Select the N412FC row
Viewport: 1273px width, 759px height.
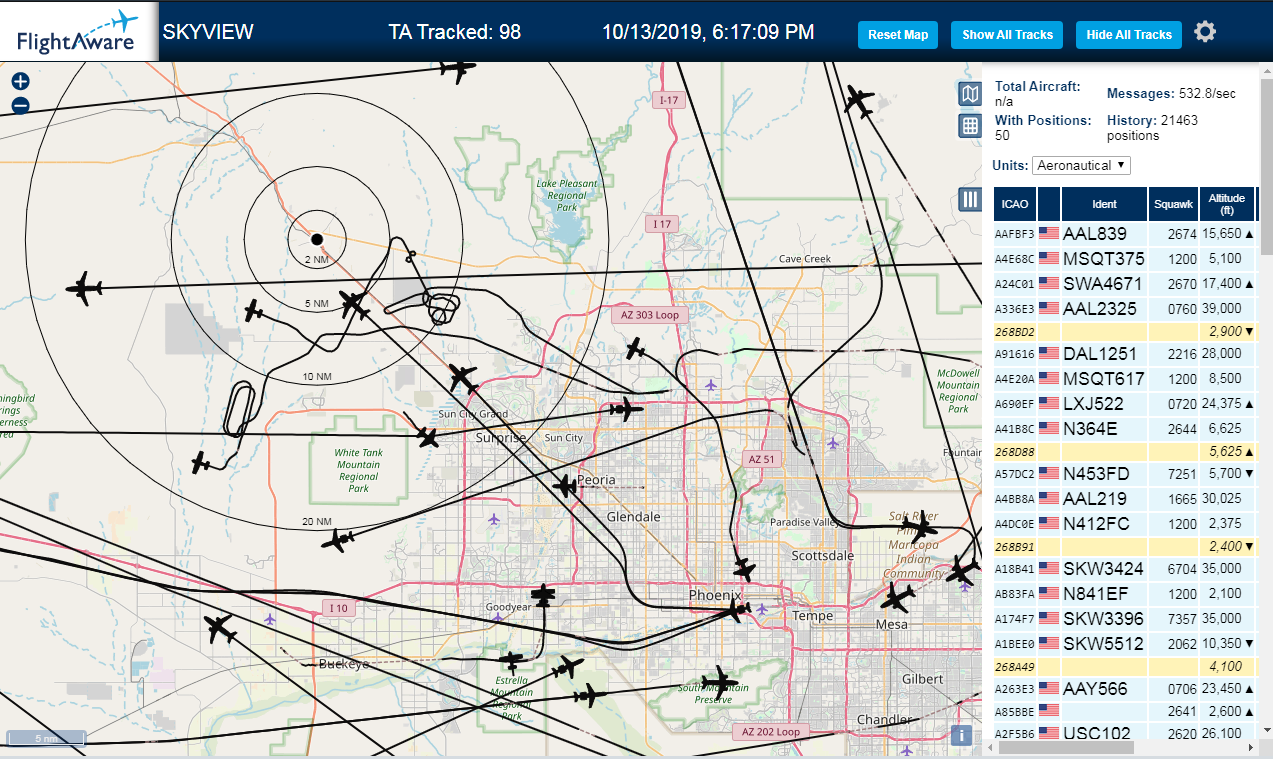pyautogui.click(x=1125, y=524)
